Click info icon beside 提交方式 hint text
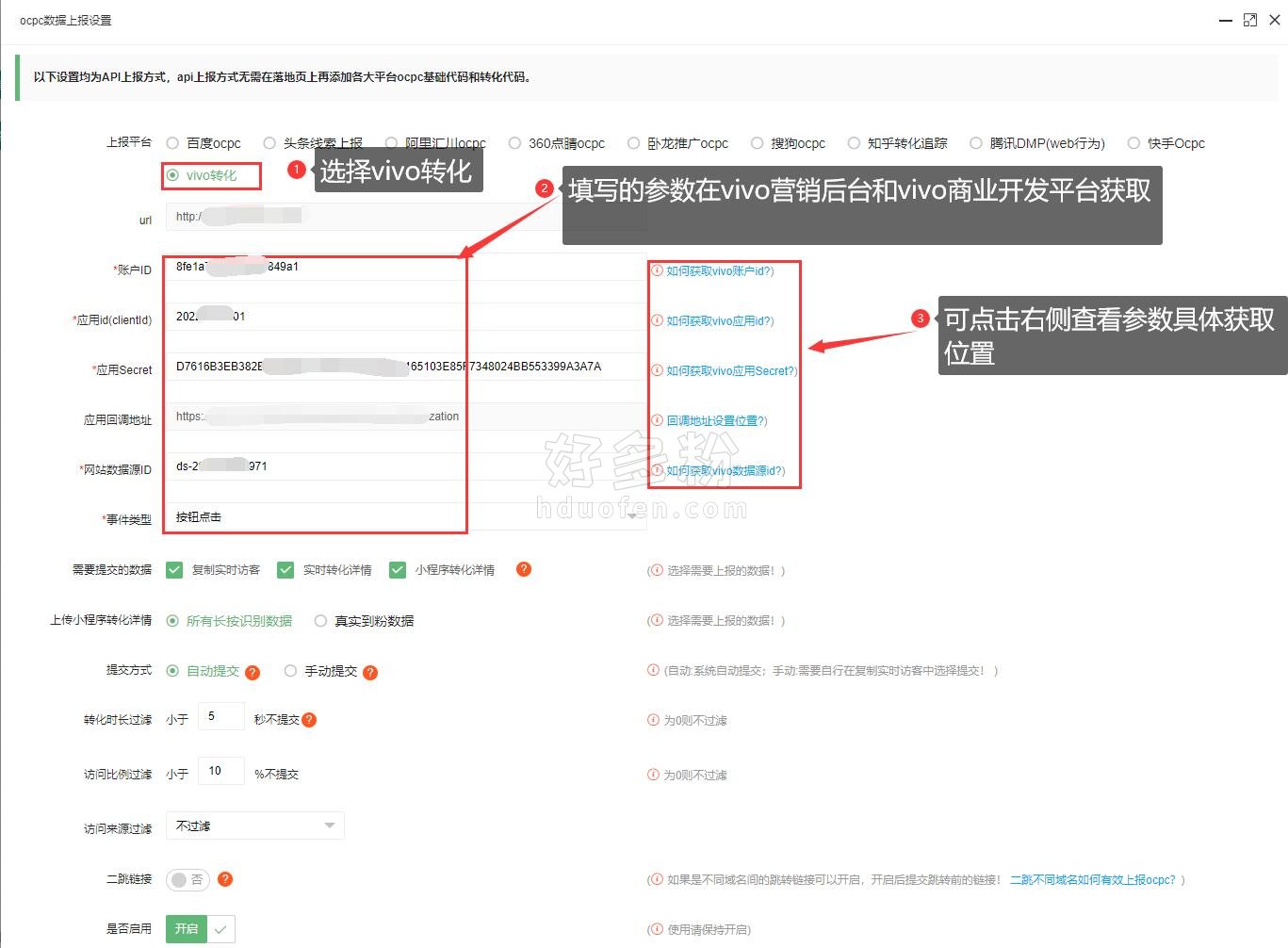The height and width of the screenshot is (948, 1288). (x=653, y=670)
